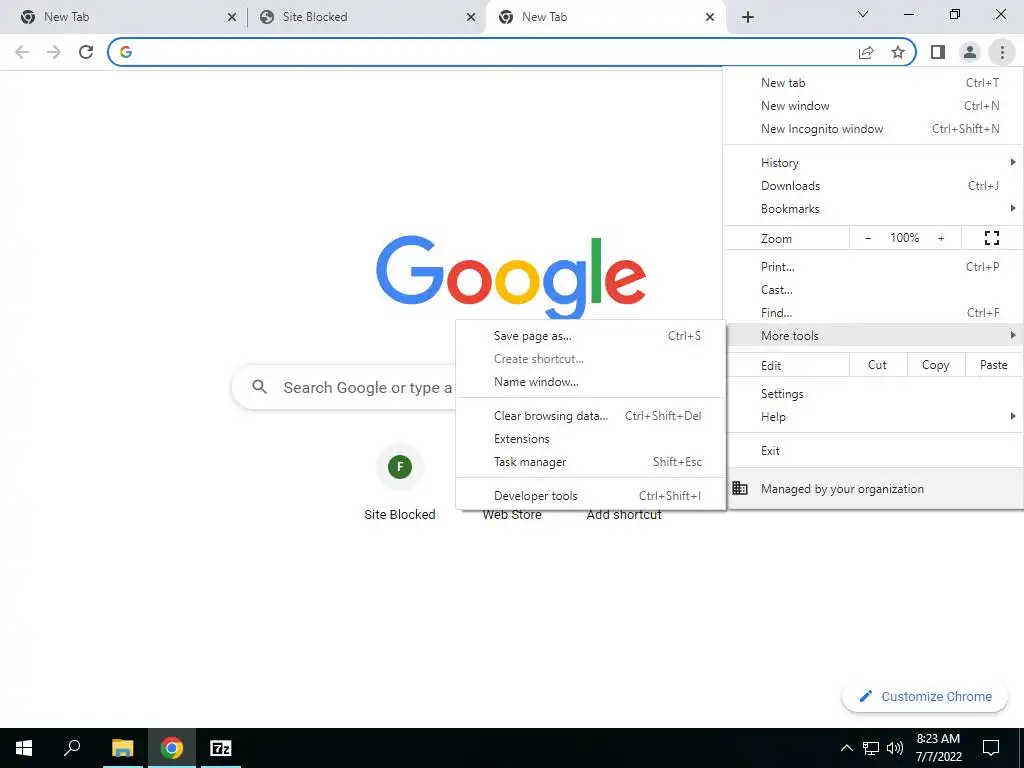1024x768 pixels.
Task: Click the Chrome taskbar icon
Action: pos(172,748)
